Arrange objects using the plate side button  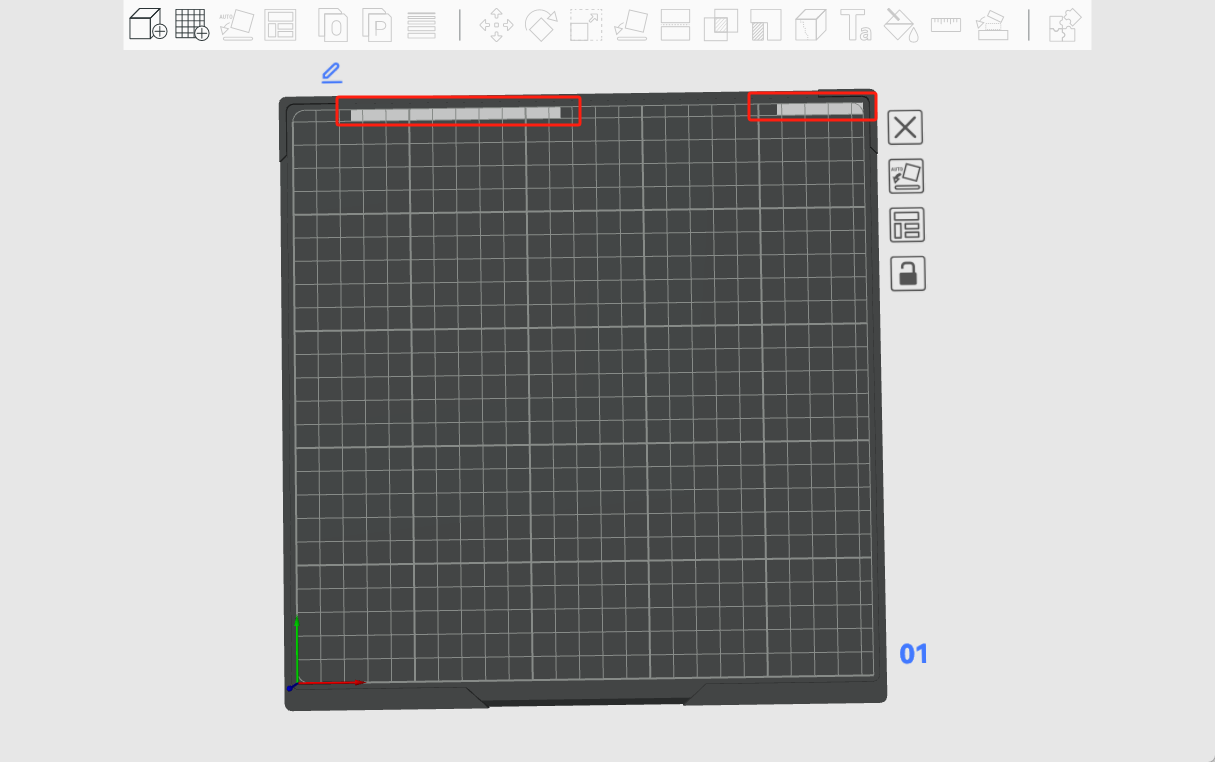tap(907, 225)
